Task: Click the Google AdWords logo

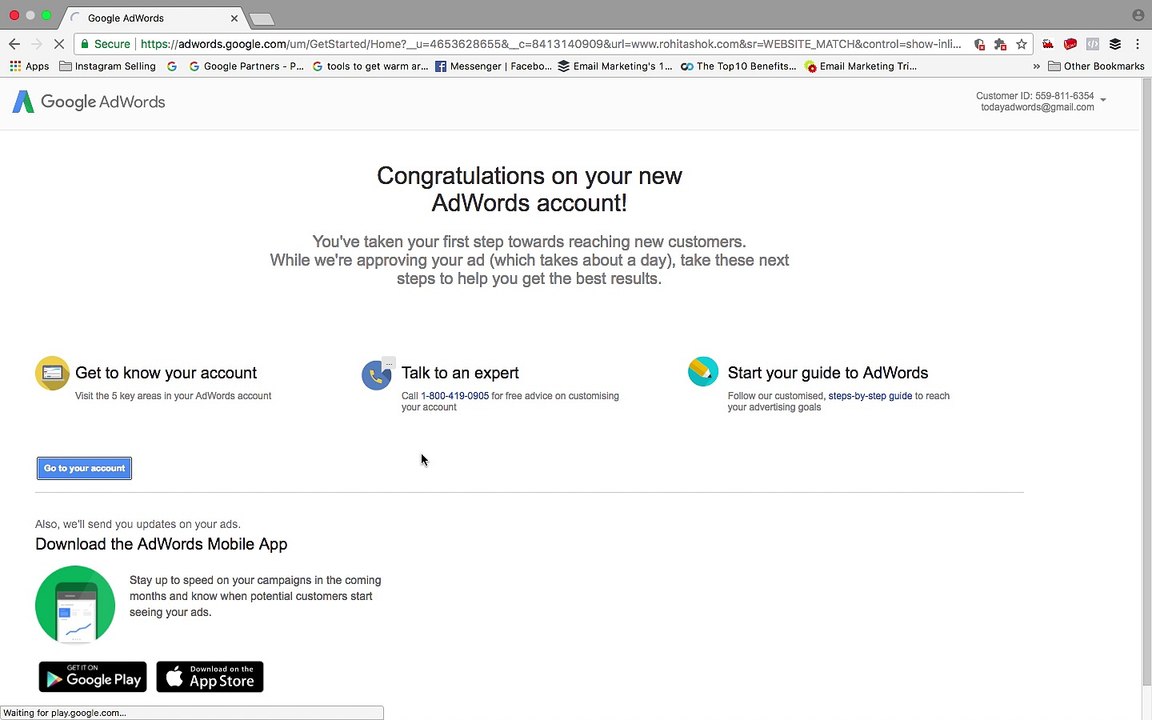Action: pos(89,101)
